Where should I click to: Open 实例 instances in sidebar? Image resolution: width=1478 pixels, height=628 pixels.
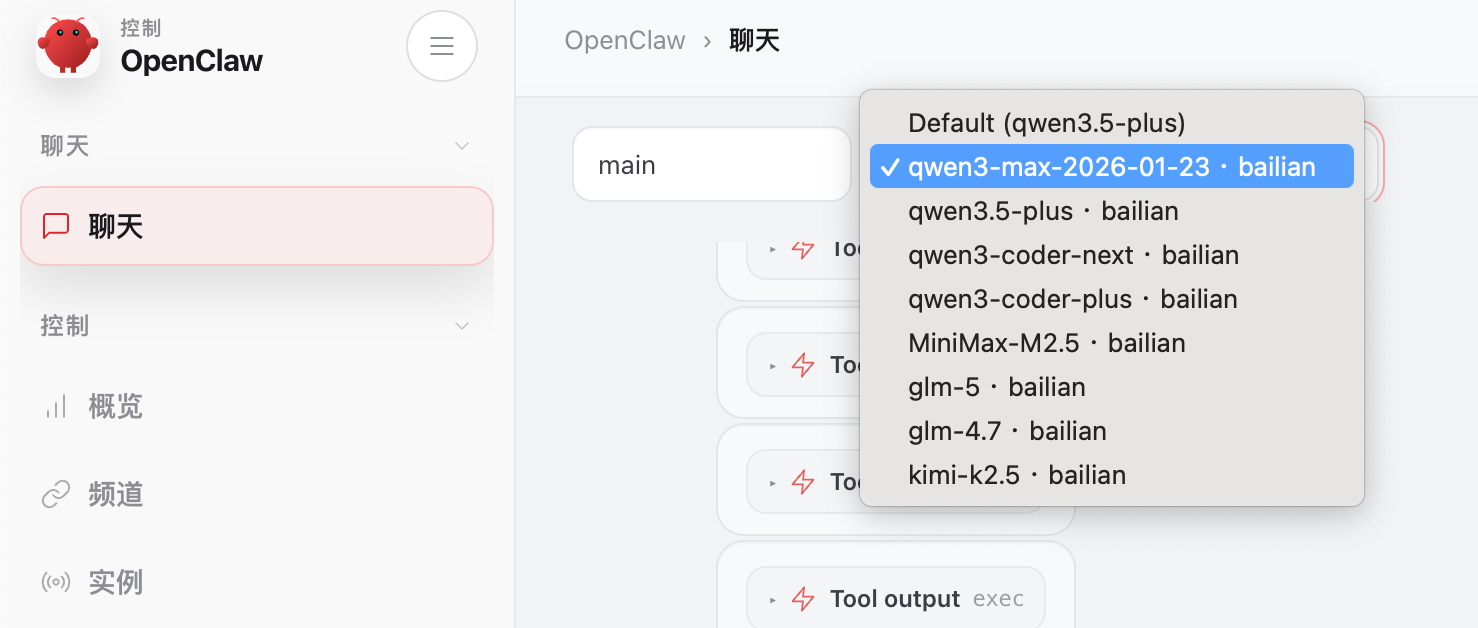coord(257,581)
